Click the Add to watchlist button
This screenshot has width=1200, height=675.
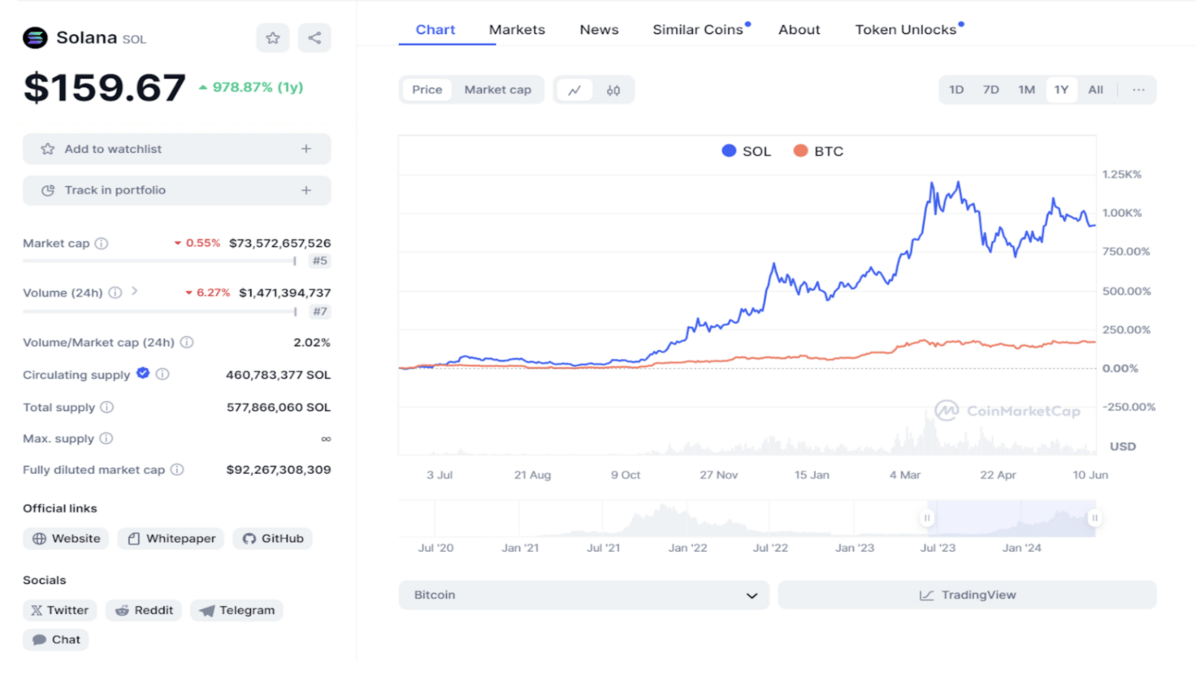click(177, 149)
